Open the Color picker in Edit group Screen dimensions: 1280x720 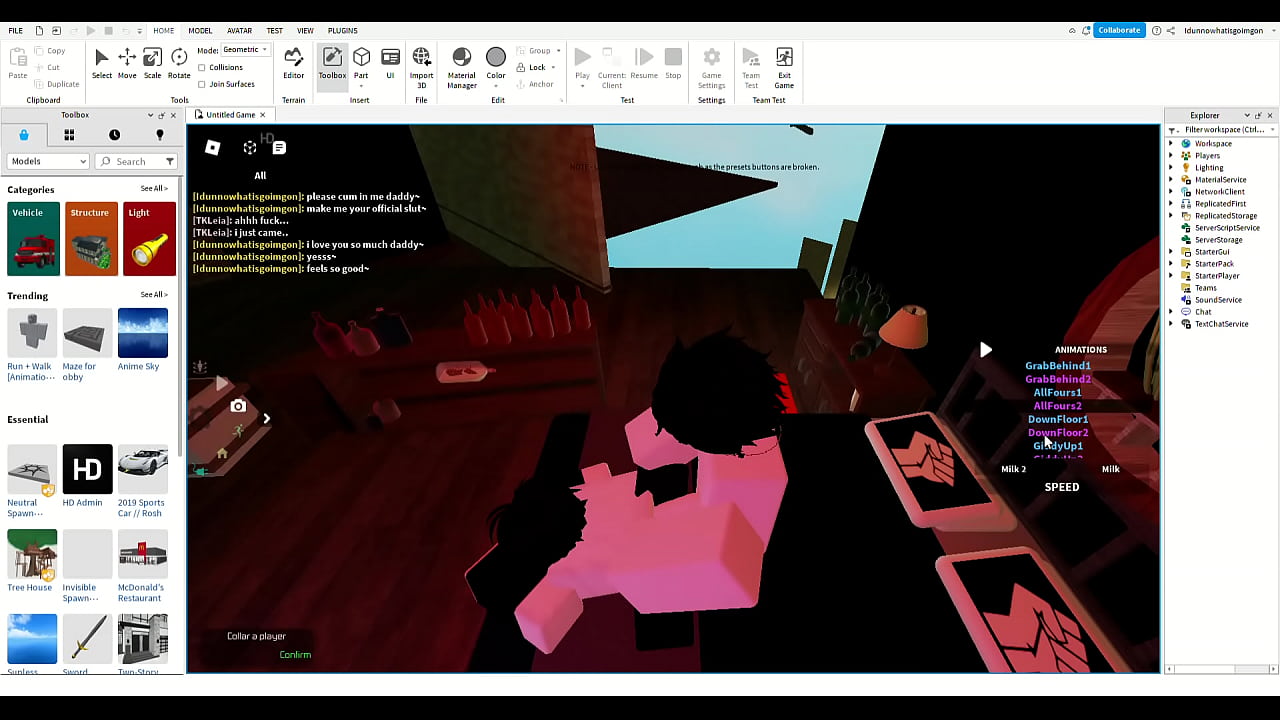[x=496, y=65]
